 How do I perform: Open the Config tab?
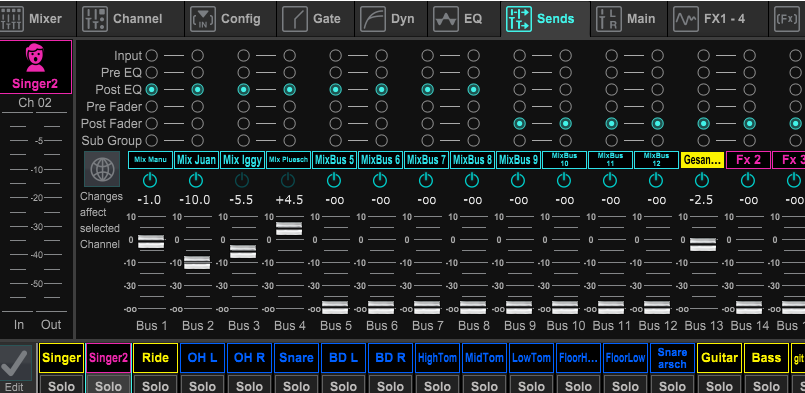tap(231, 19)
